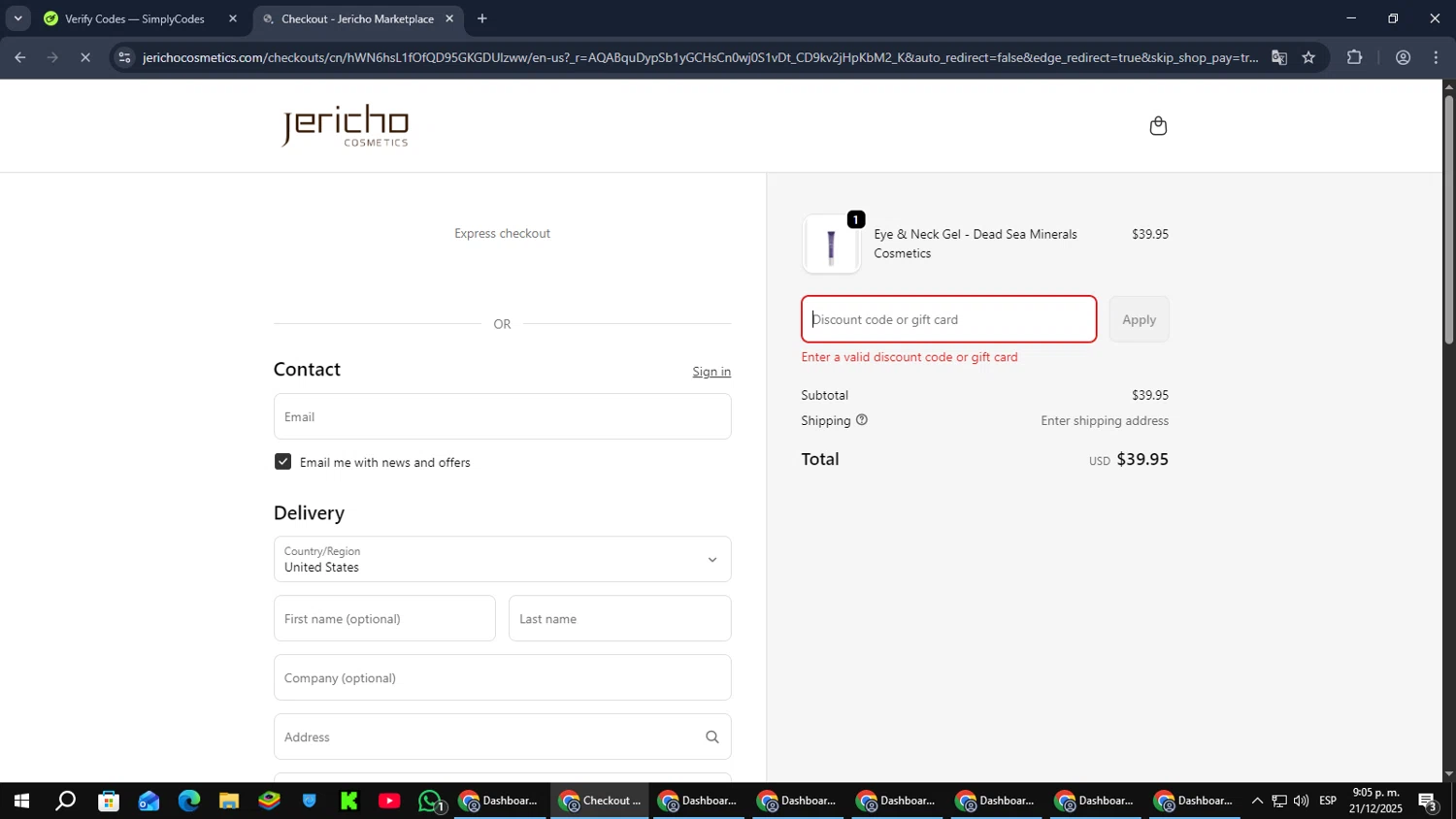Open Windows Search from the taskbar
The image size is (1456, 819).
point(65,801)
